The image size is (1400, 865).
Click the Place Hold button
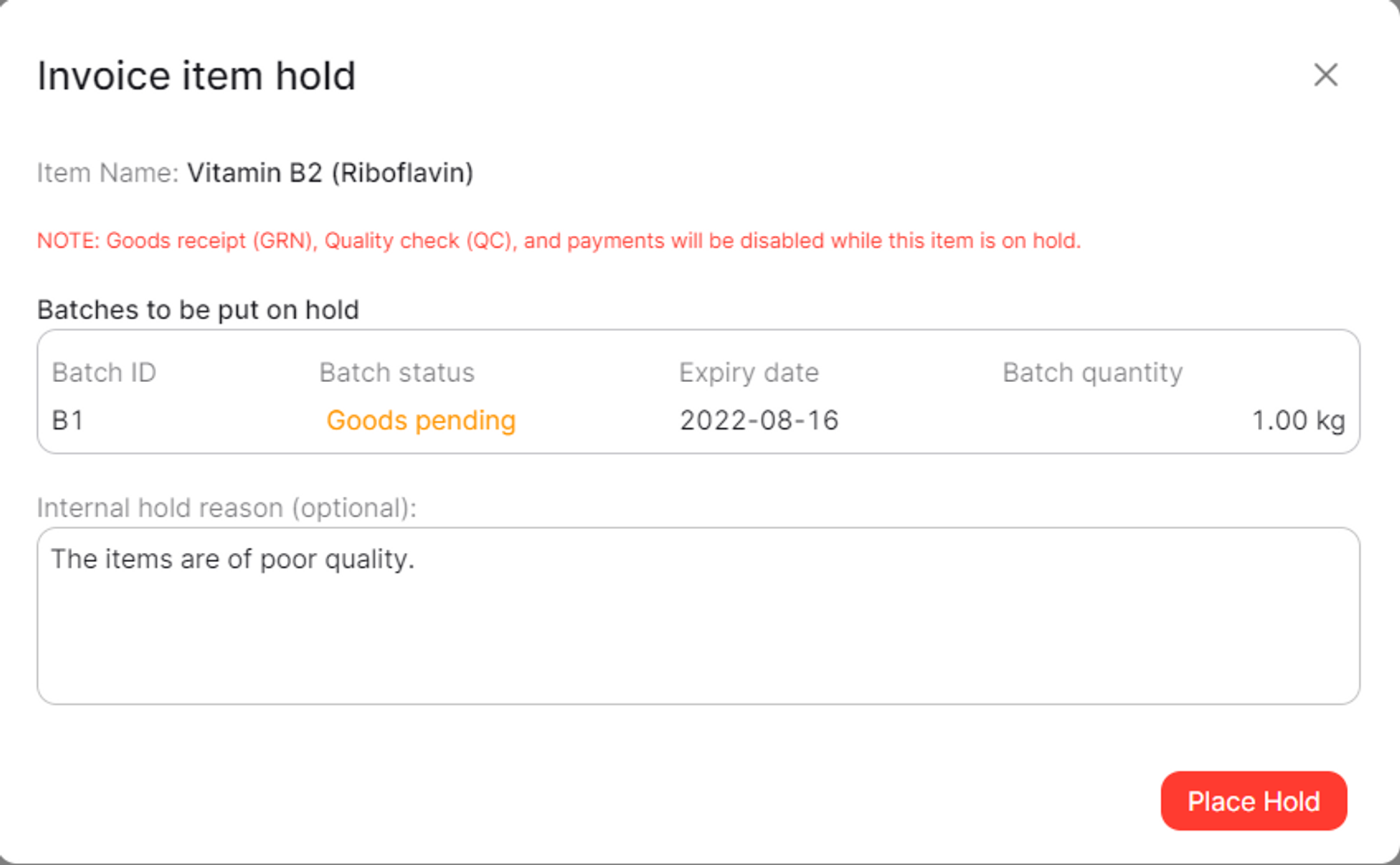click(1253, 801)
